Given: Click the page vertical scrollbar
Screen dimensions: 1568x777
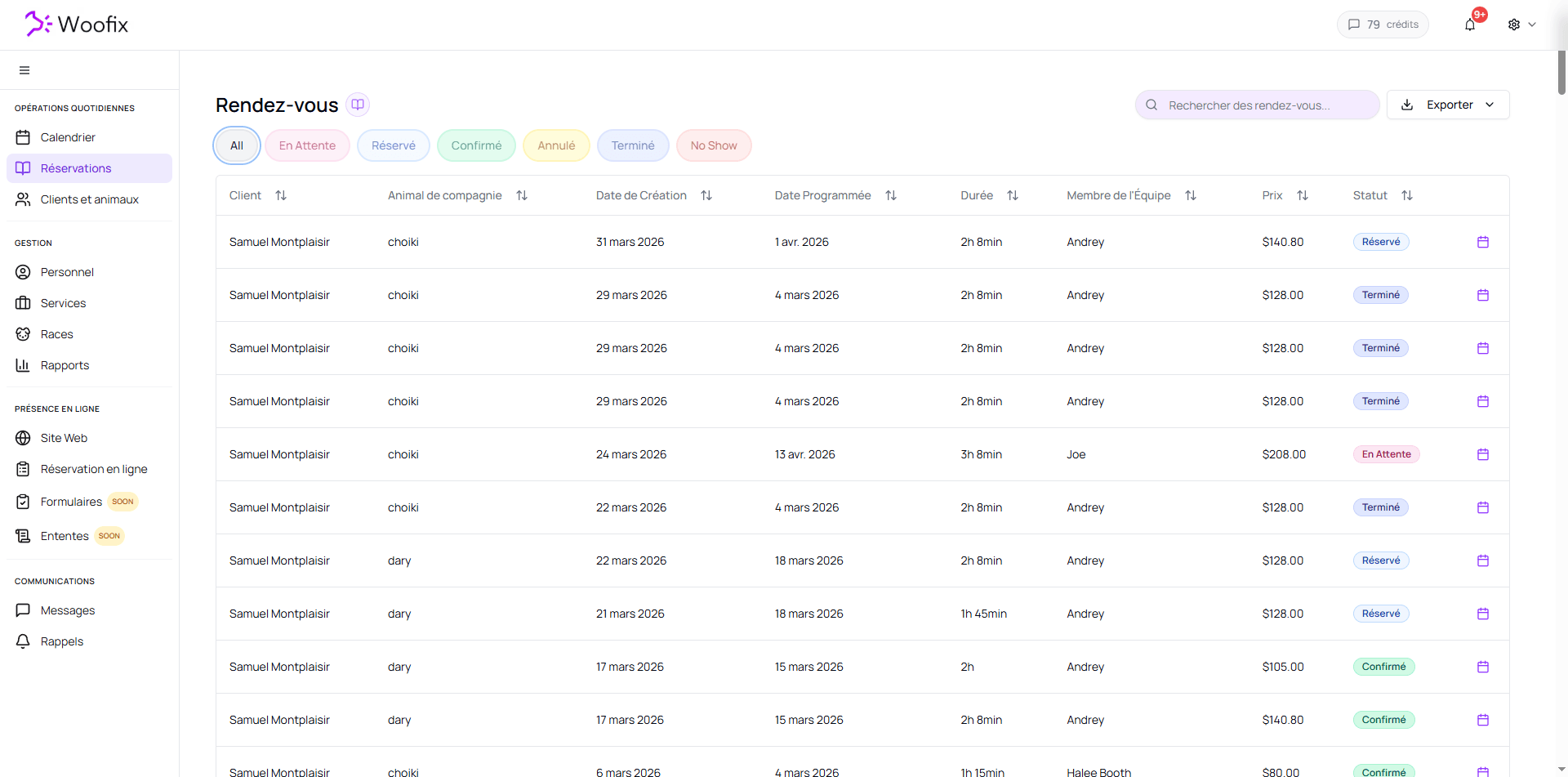Looking at the screenshot, I should point(1561,74).
